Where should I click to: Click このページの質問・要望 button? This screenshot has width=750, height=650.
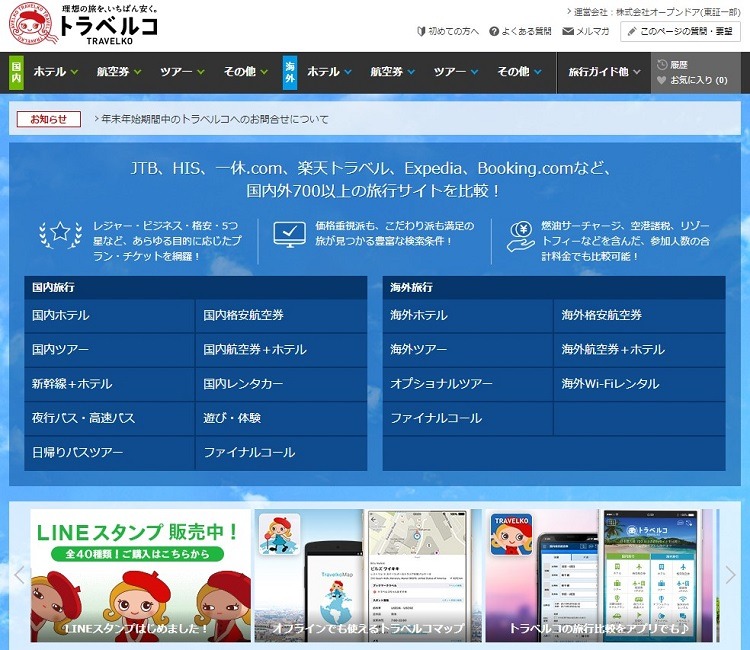click(680, 32)
